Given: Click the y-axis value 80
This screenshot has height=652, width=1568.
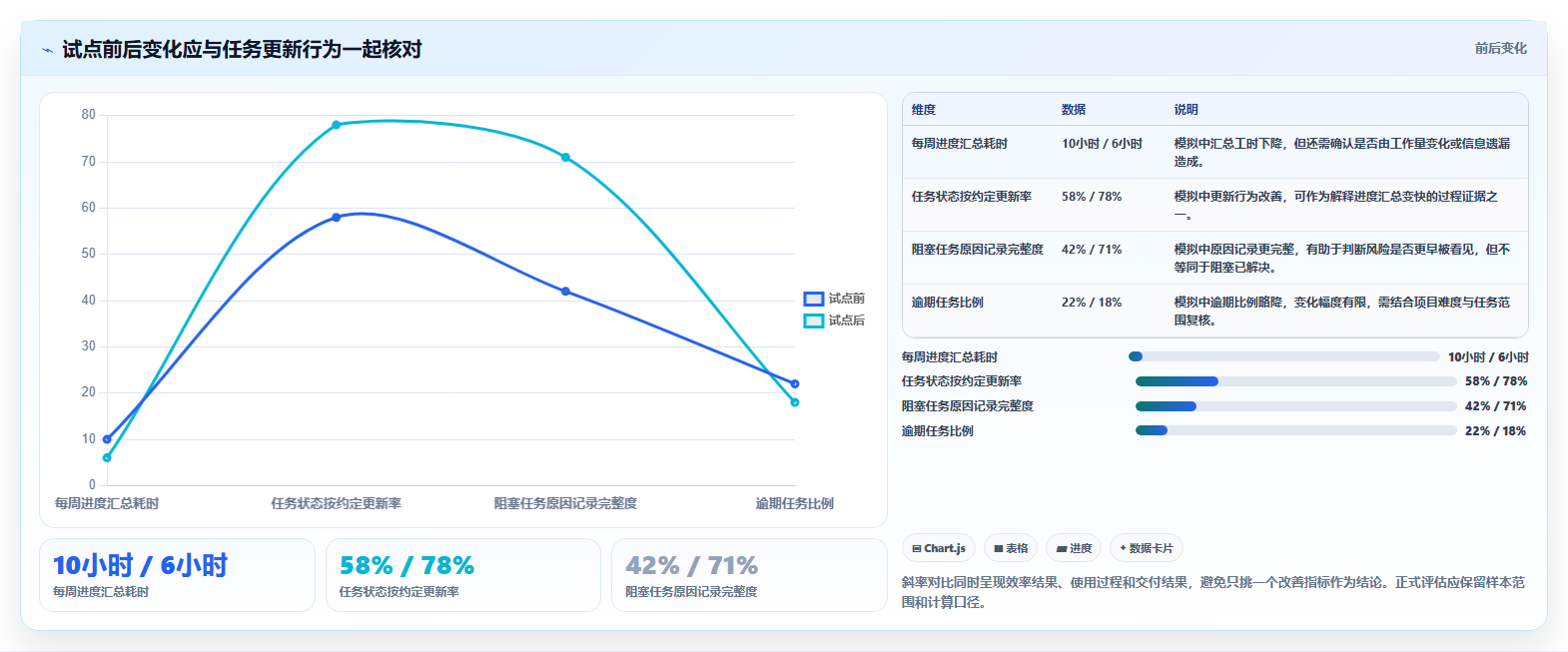Looking at the screenshot, I should (x=89, y=115).
